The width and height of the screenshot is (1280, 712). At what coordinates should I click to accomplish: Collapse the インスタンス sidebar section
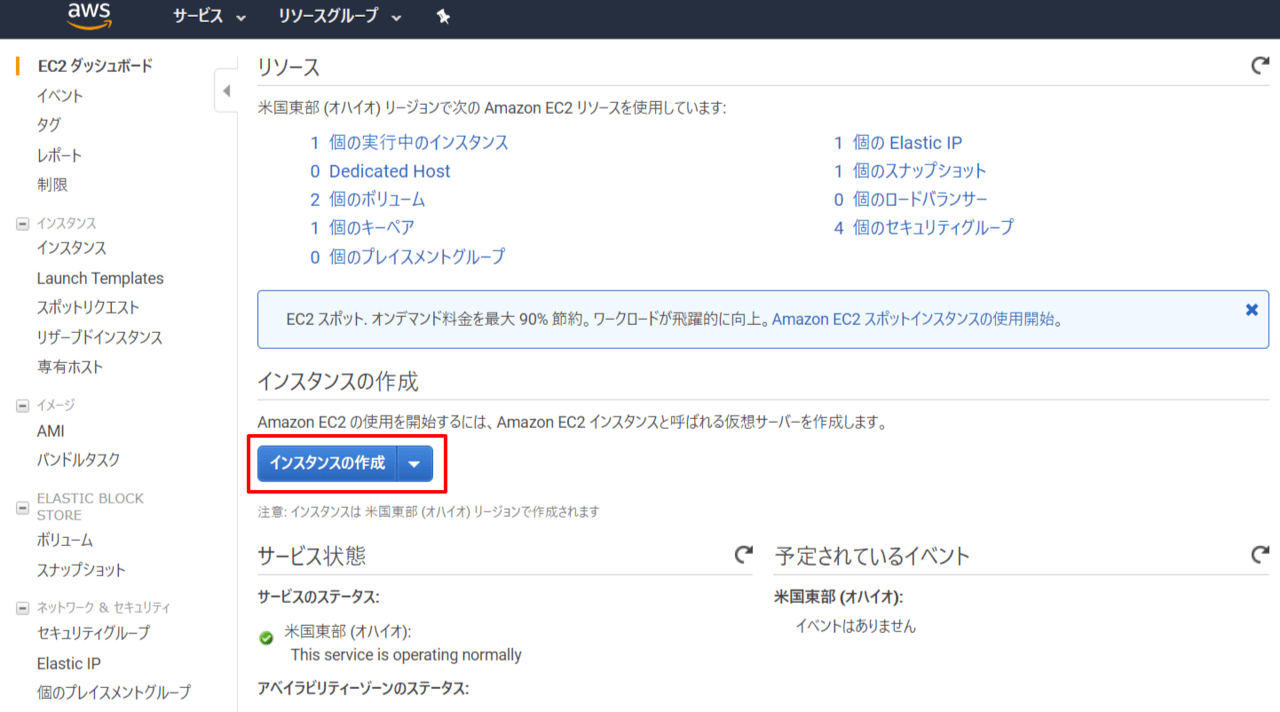(x=23, y=224)
